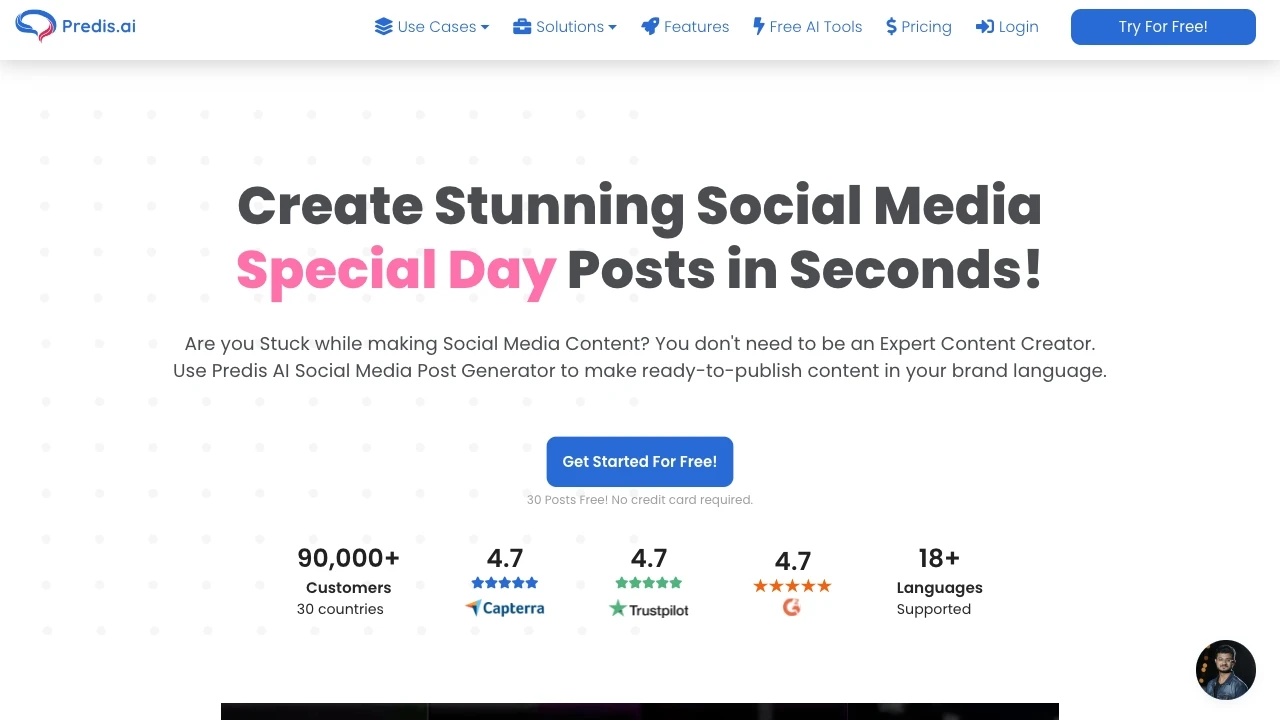Click the layers icon beside Use Cases

383,27
